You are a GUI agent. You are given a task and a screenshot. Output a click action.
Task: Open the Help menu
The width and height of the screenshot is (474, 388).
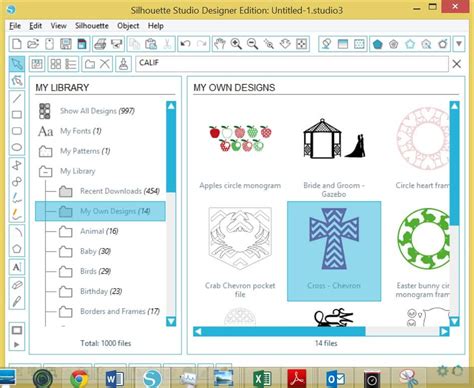point(156,26)
